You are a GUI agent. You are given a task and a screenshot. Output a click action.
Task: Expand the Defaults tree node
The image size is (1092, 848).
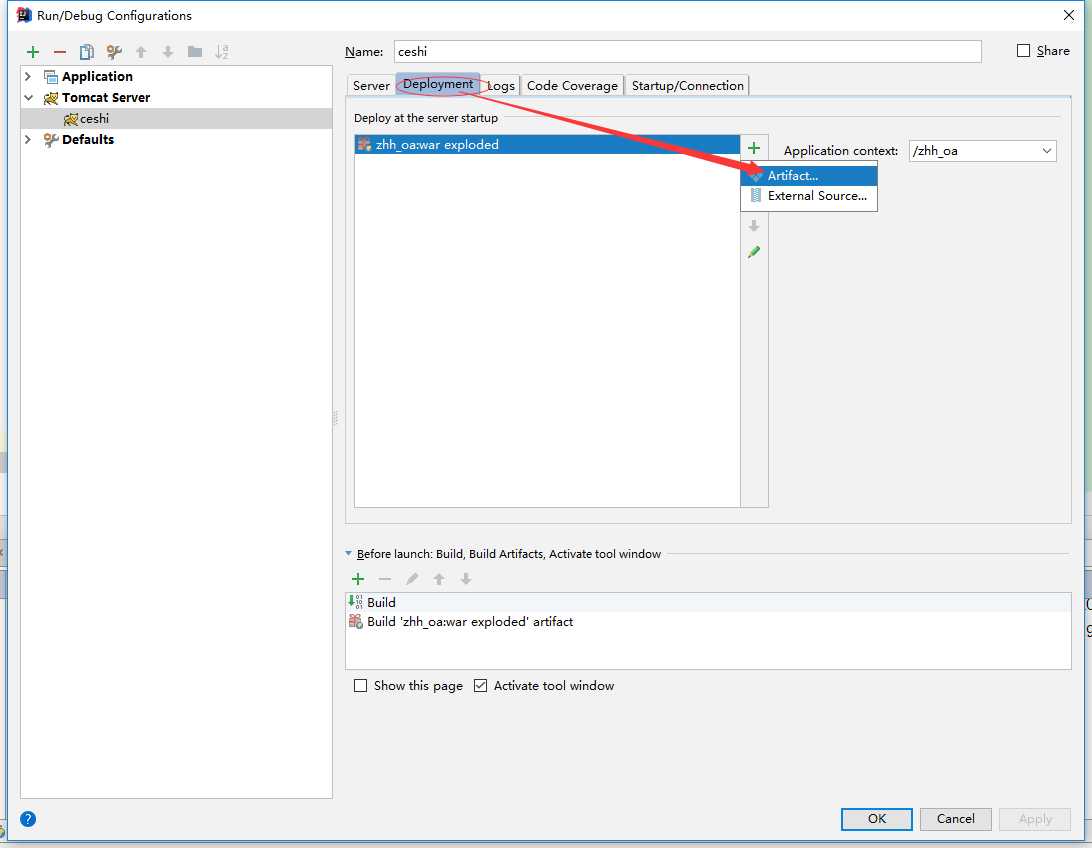[x=28, y=139]
